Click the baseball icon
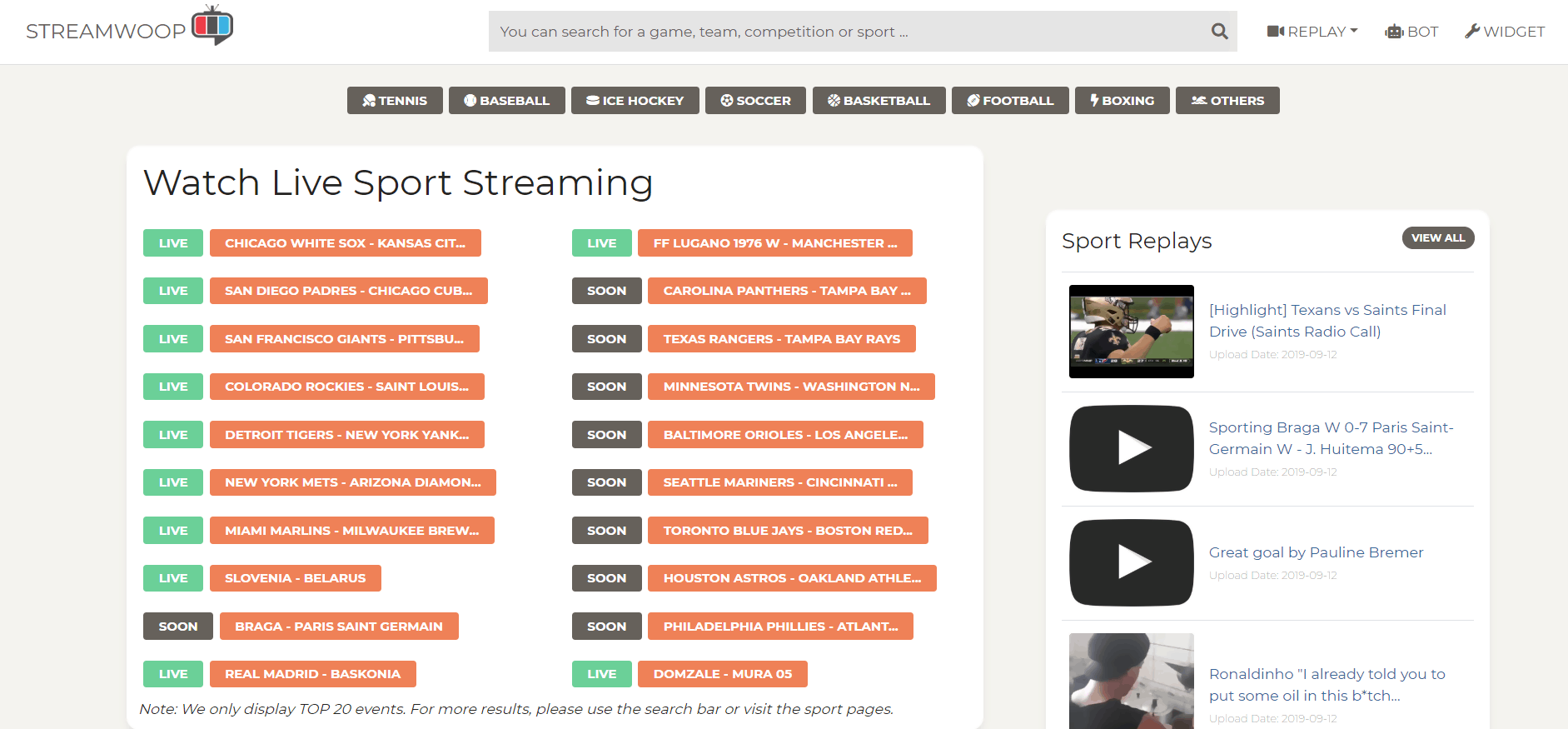Image resolution: width=1568 pixels, height=729 pixels. point(470,101)
